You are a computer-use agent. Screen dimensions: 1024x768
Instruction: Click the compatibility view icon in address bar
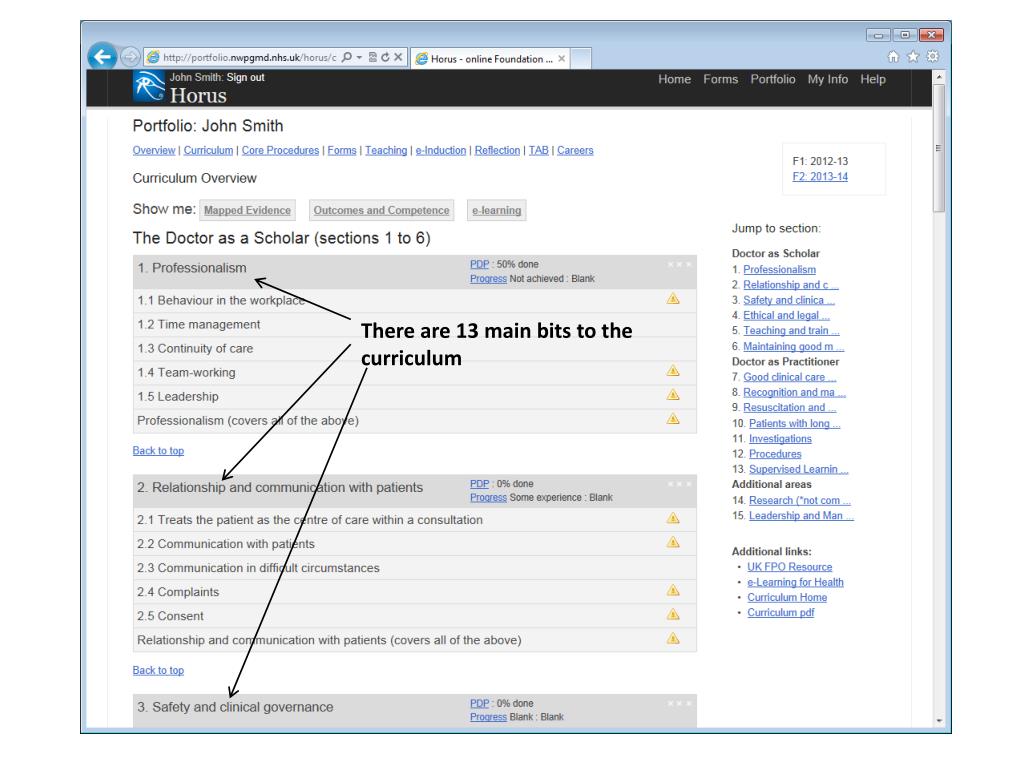372,57
